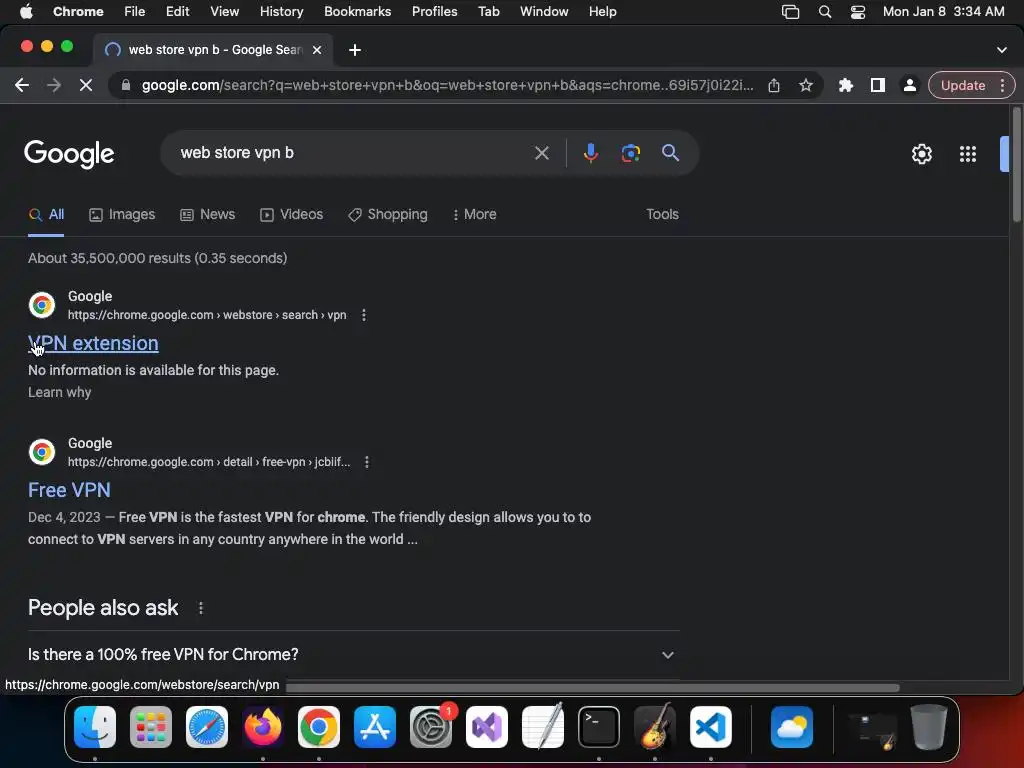Open Safari from the Dock

[207, 727]
